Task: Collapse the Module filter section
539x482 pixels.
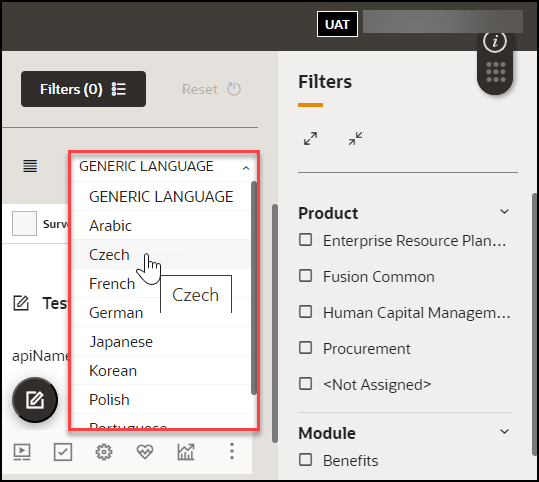Action: (x=504, y=431)
